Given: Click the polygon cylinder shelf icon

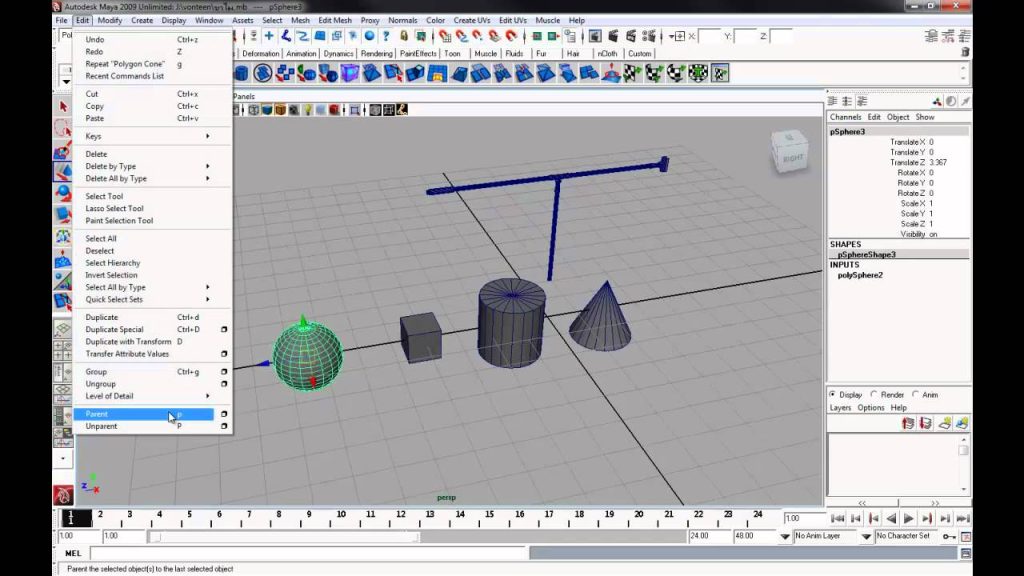Looking at the screenshot, I should (241, 73).
